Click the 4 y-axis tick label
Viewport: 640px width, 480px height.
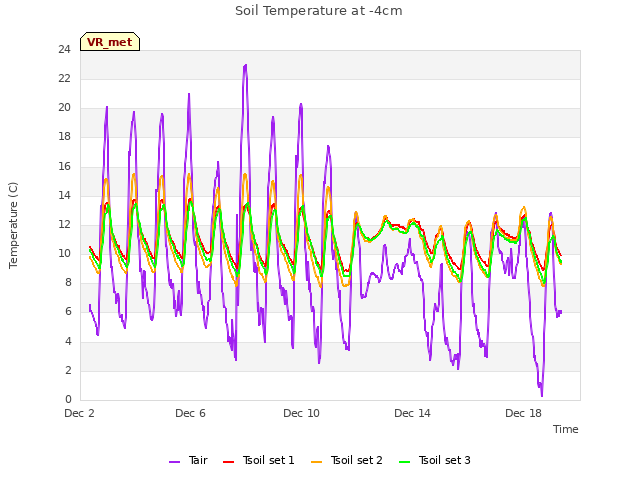coord(68,341)
